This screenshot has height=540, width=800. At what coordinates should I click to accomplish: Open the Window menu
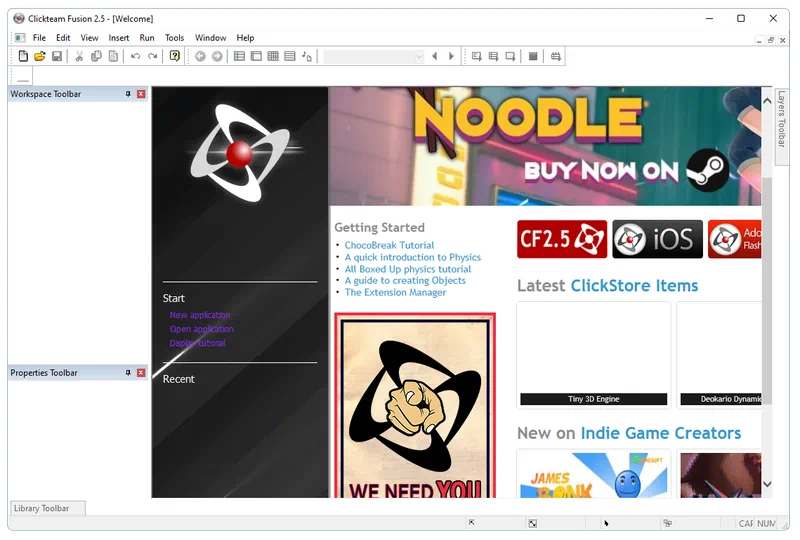(211, 38)
